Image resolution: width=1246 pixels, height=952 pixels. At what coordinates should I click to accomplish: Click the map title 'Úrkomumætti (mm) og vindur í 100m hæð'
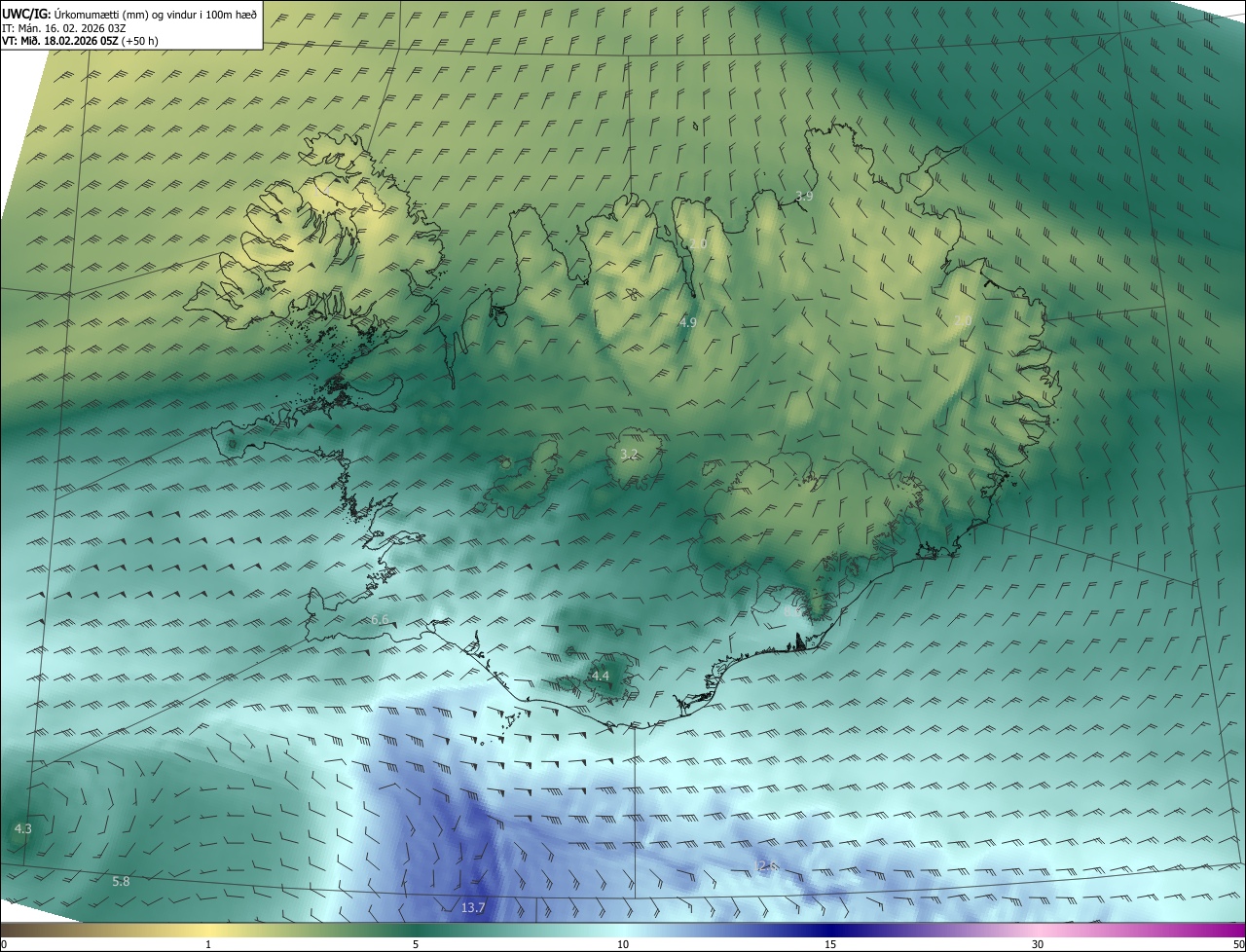point(156,14)
